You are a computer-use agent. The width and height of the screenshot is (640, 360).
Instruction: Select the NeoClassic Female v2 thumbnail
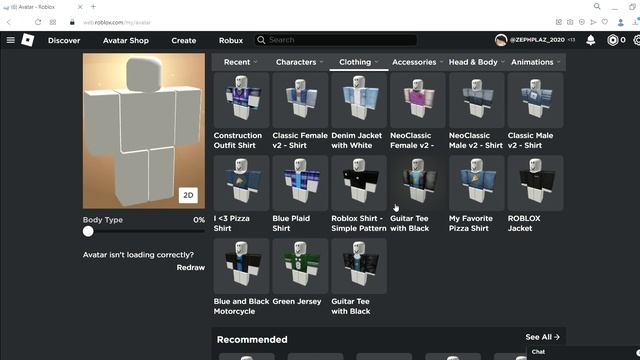coord(418,100)
